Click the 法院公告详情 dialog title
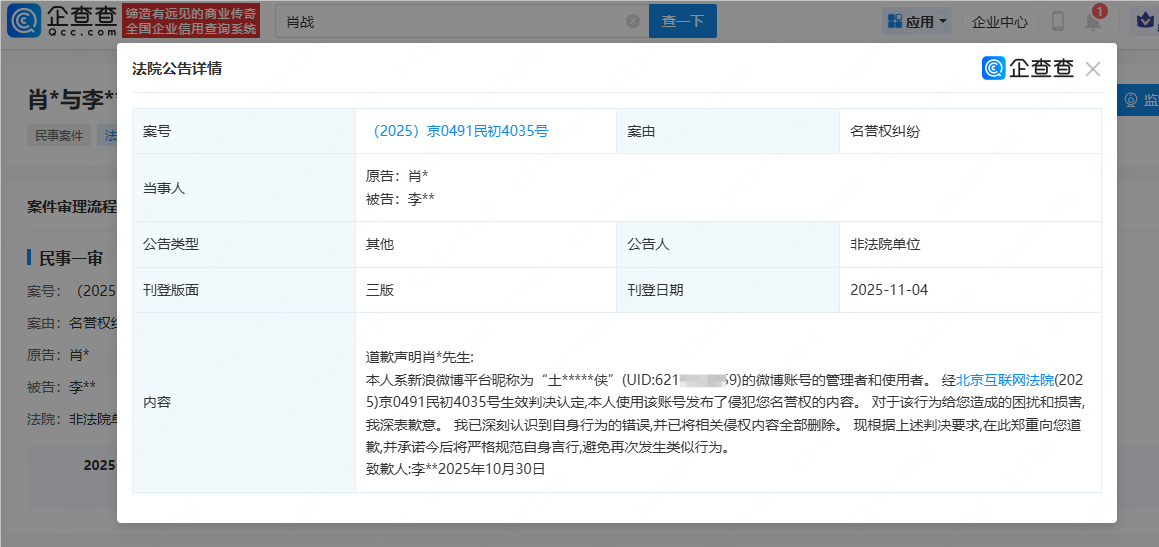This screenshot has width=1159, height=547. [177, 69]
